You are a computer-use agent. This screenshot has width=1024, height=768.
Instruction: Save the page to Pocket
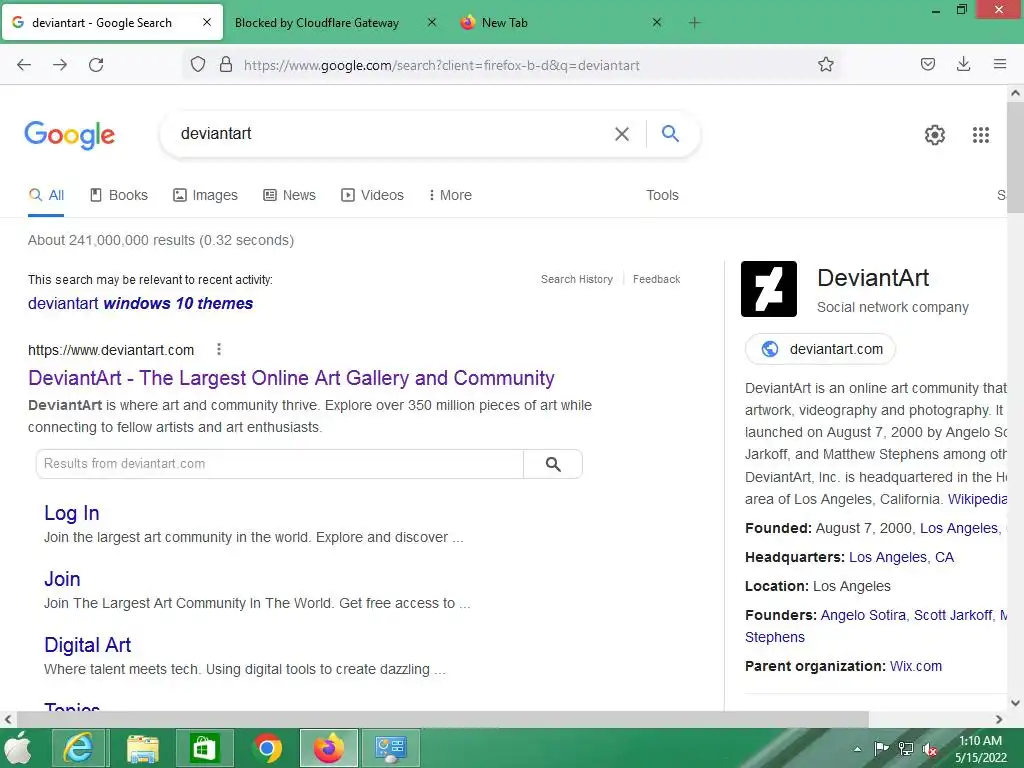pyautogui.click(x=927, y=64)
